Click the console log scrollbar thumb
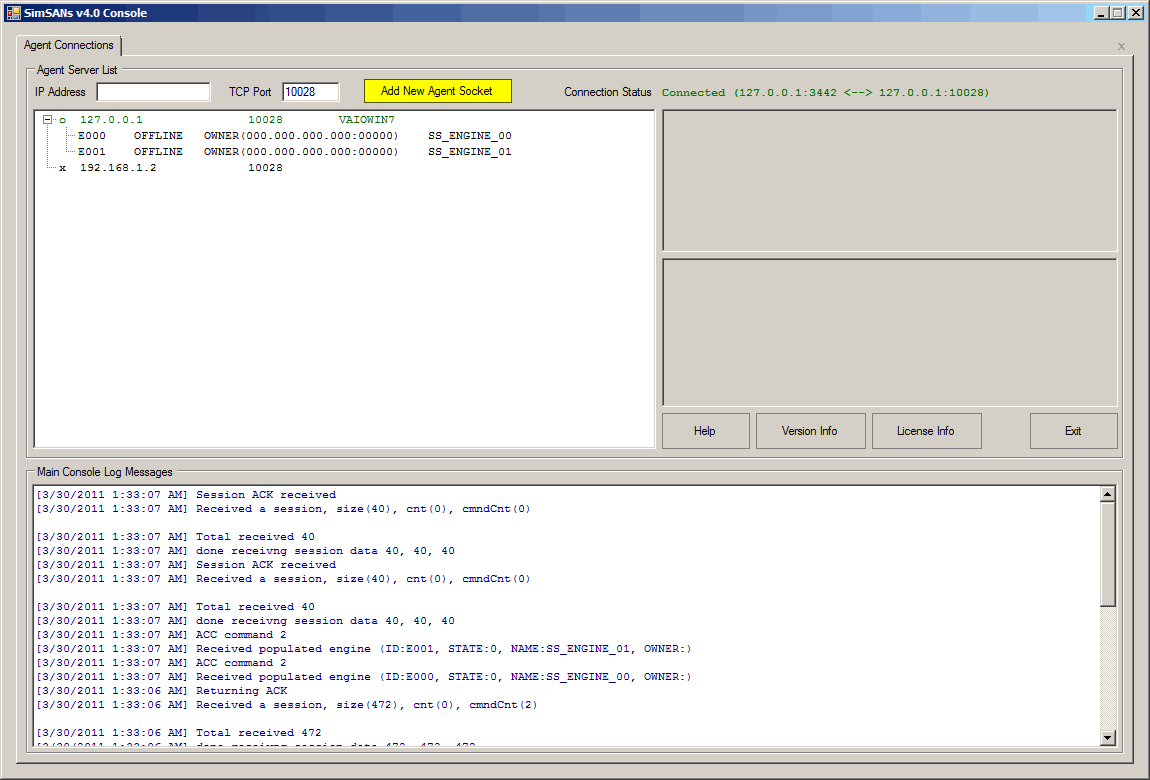Viewport: 1150px width, 780px height. 1107,553
